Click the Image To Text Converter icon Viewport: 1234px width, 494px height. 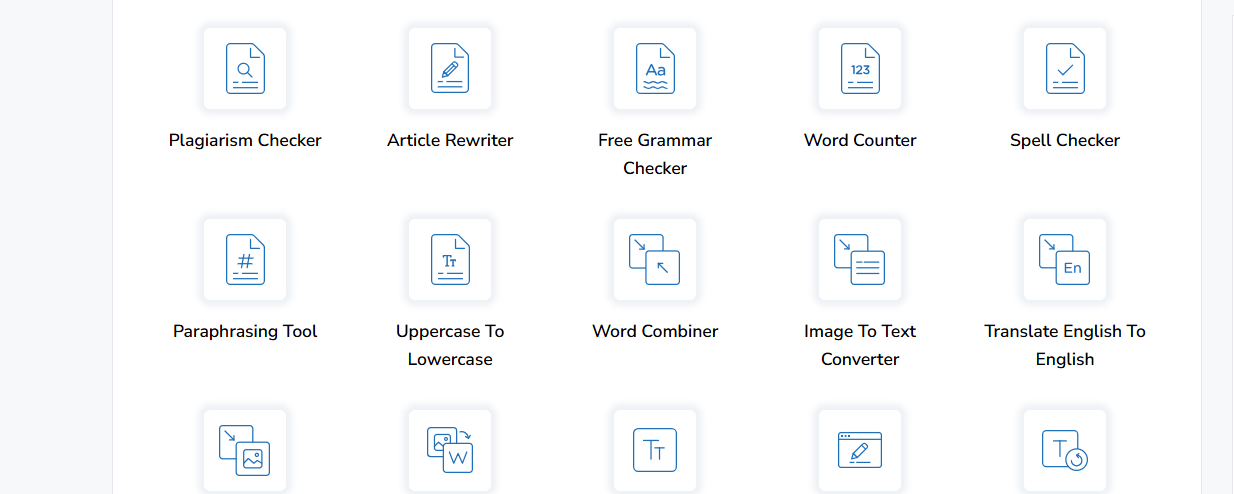coord(860,260)
